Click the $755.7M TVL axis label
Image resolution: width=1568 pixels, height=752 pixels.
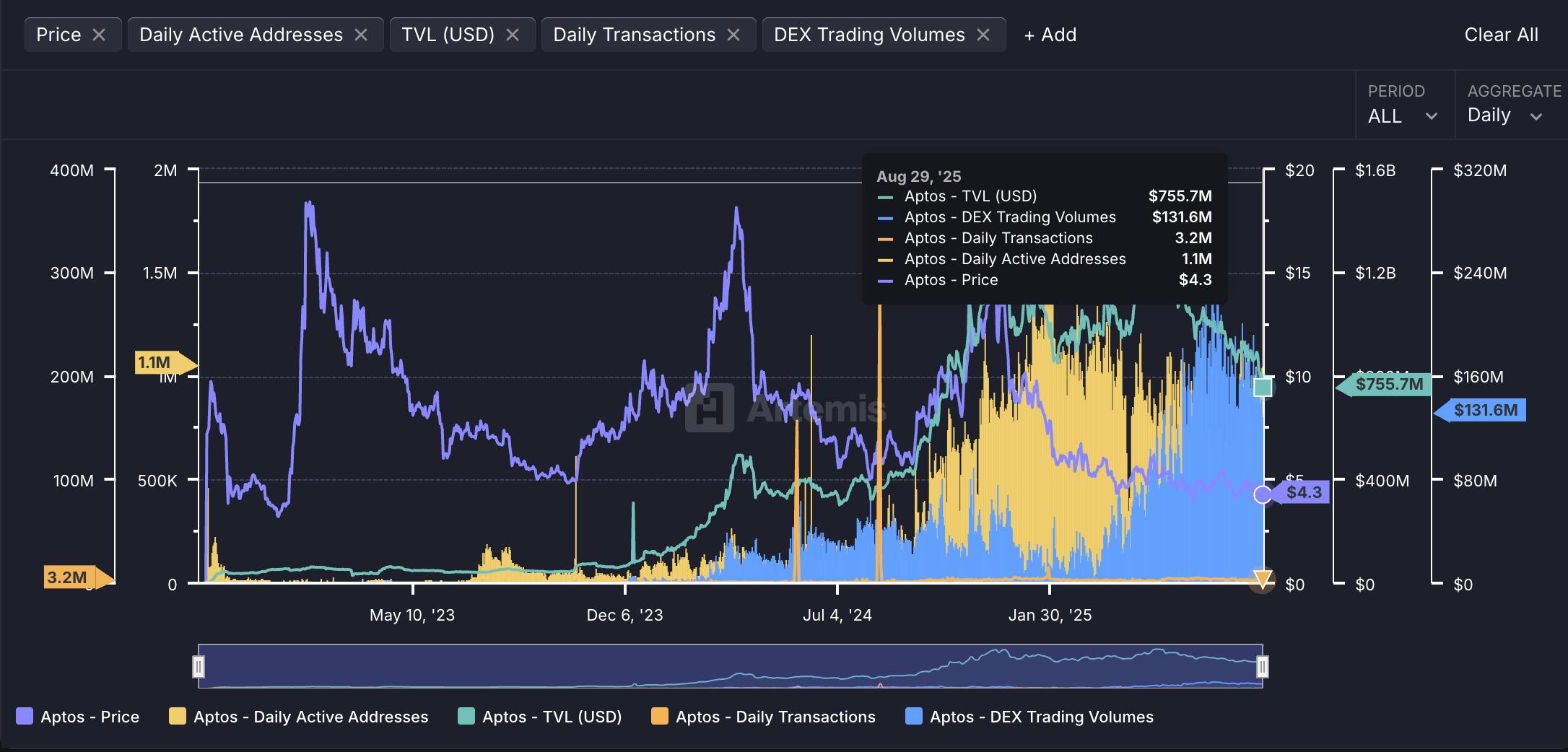point(1384,384)
